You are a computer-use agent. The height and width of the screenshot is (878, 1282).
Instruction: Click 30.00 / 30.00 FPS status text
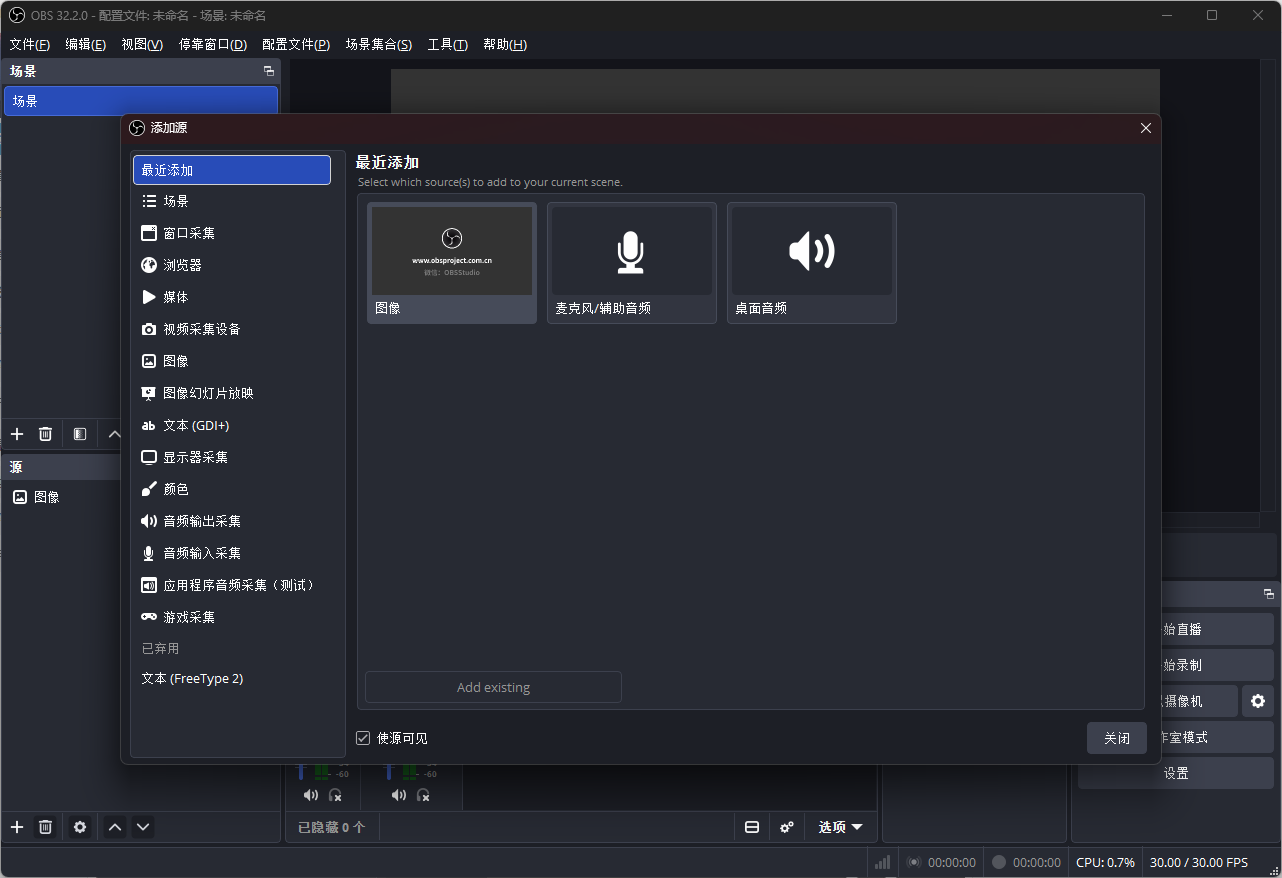(1199, 862)
